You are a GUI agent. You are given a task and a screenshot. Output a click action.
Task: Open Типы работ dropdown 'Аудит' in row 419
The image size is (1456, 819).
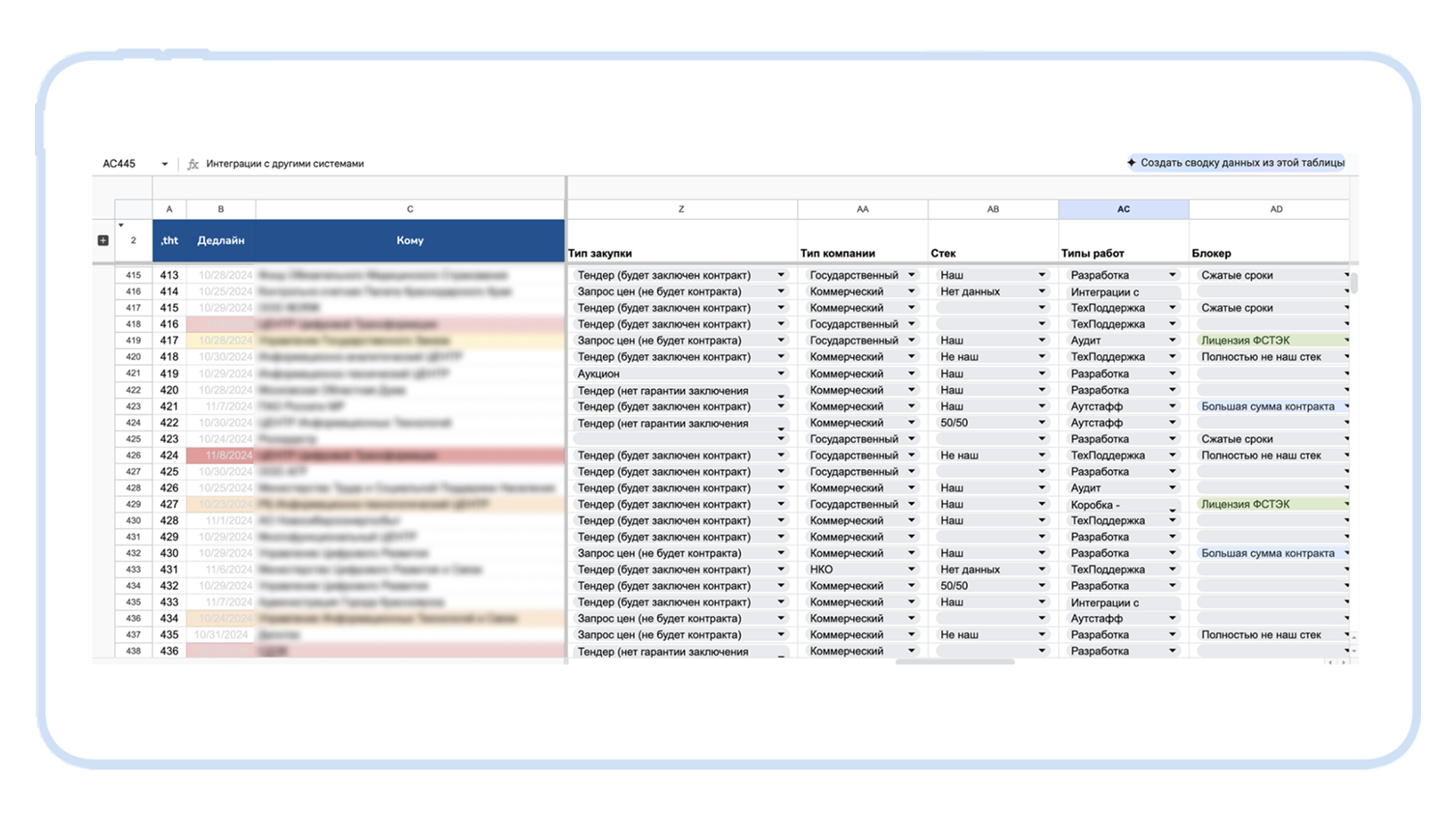(x=1172, y=340)
